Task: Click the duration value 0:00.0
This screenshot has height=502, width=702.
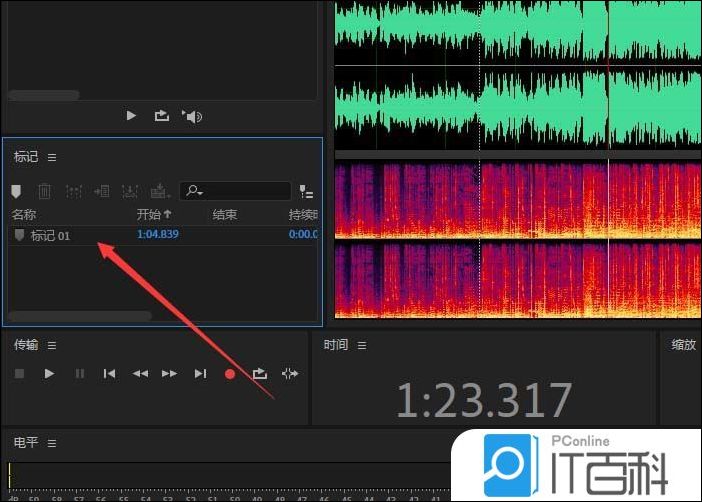Action: [303, 234]
